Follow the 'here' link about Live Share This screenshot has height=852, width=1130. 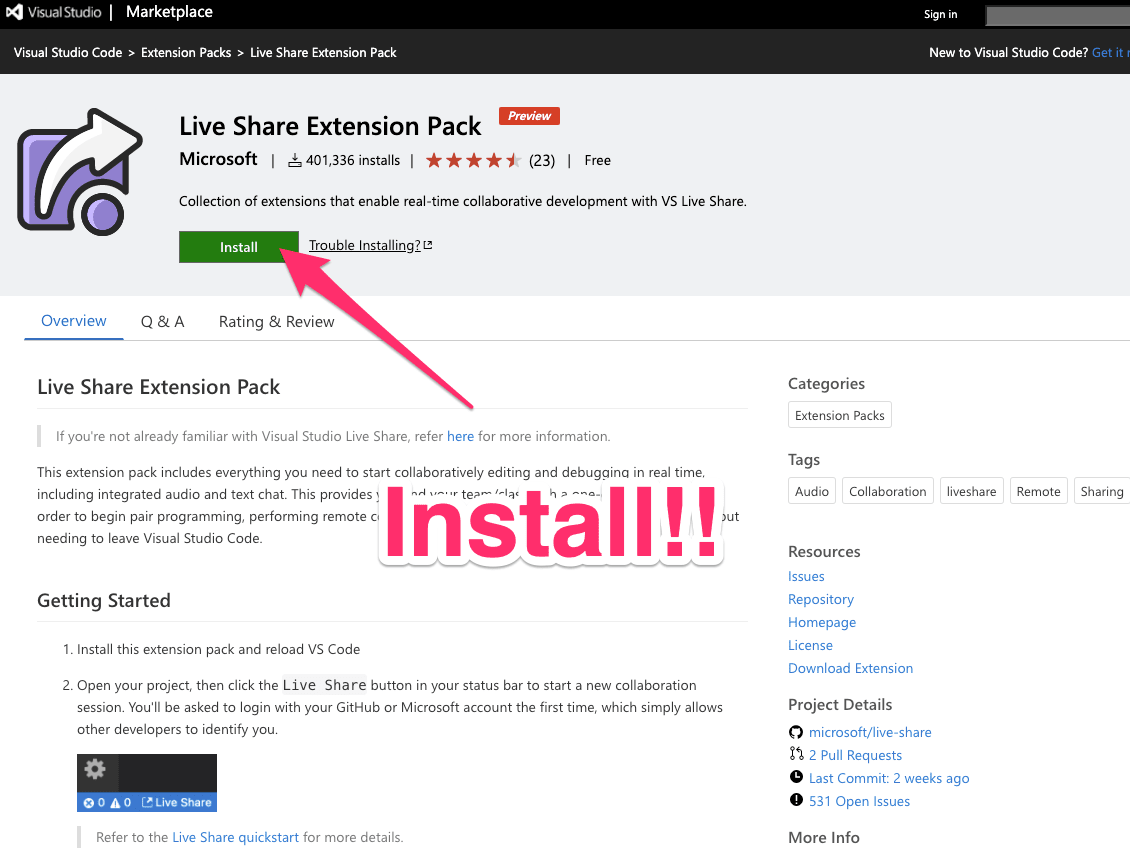(461, 436)
